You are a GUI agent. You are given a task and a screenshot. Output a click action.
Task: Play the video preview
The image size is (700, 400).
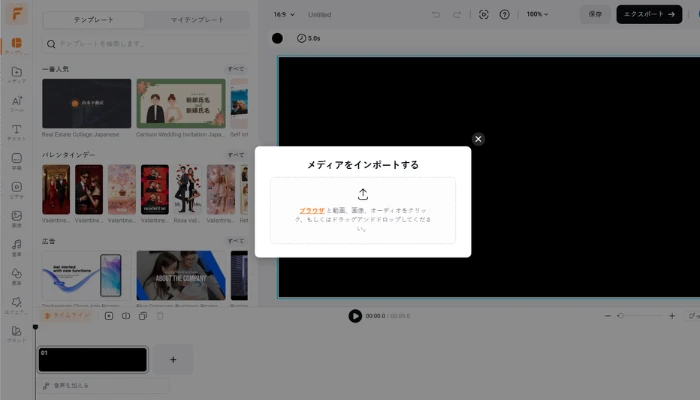pos(355,316)
